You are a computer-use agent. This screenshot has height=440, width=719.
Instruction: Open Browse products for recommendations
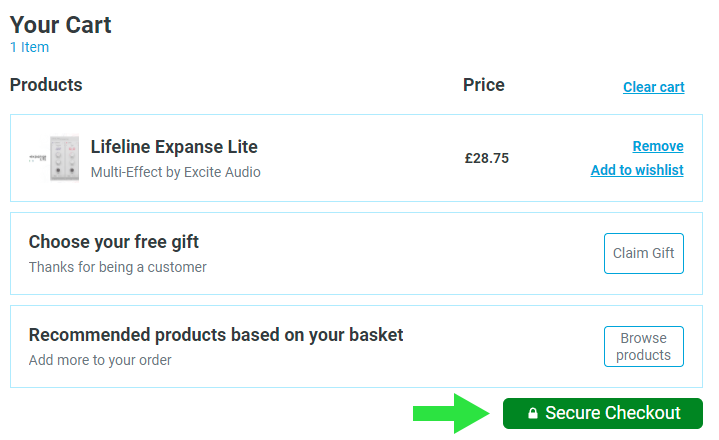(x=643, y=347)
